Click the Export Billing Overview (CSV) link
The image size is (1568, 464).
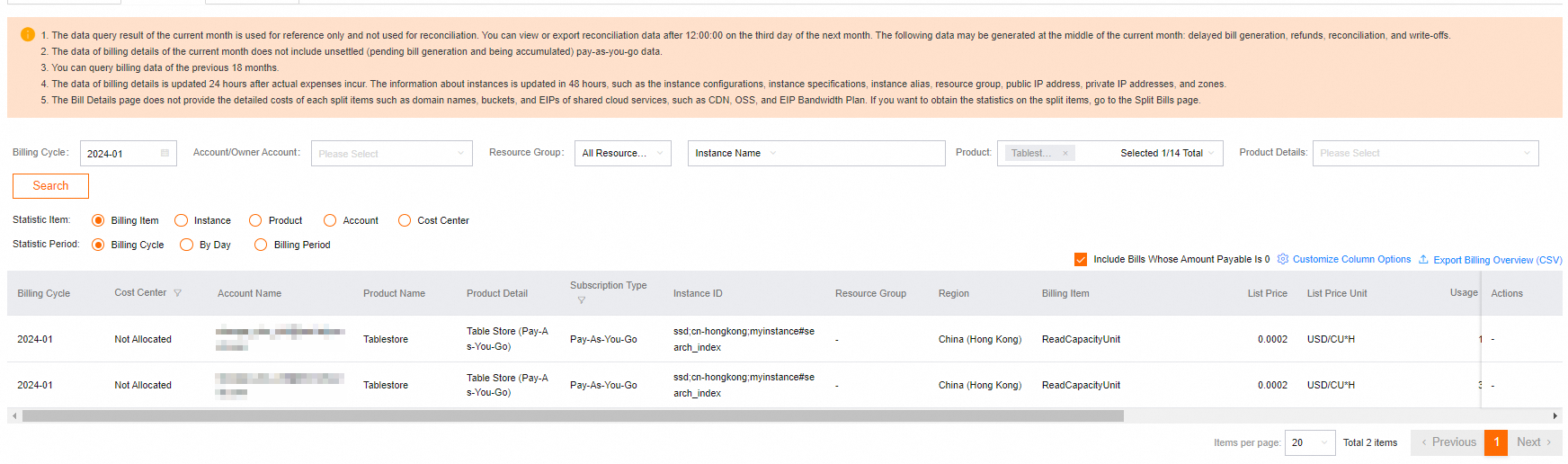(1497, 260)
